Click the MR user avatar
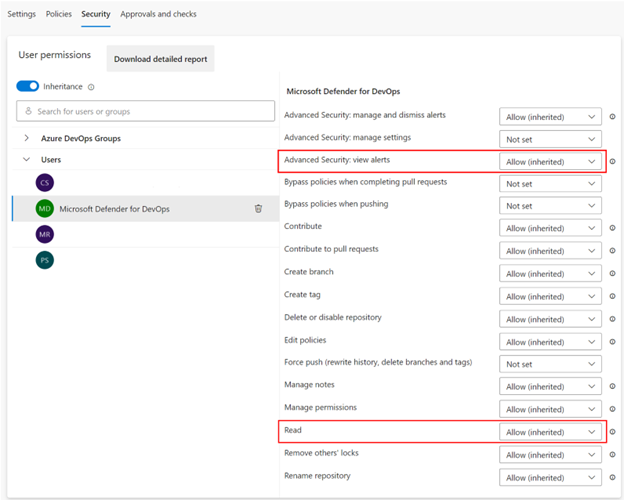Image resolution: width=624 pixels, height=500 pixels. pos(44,234)
